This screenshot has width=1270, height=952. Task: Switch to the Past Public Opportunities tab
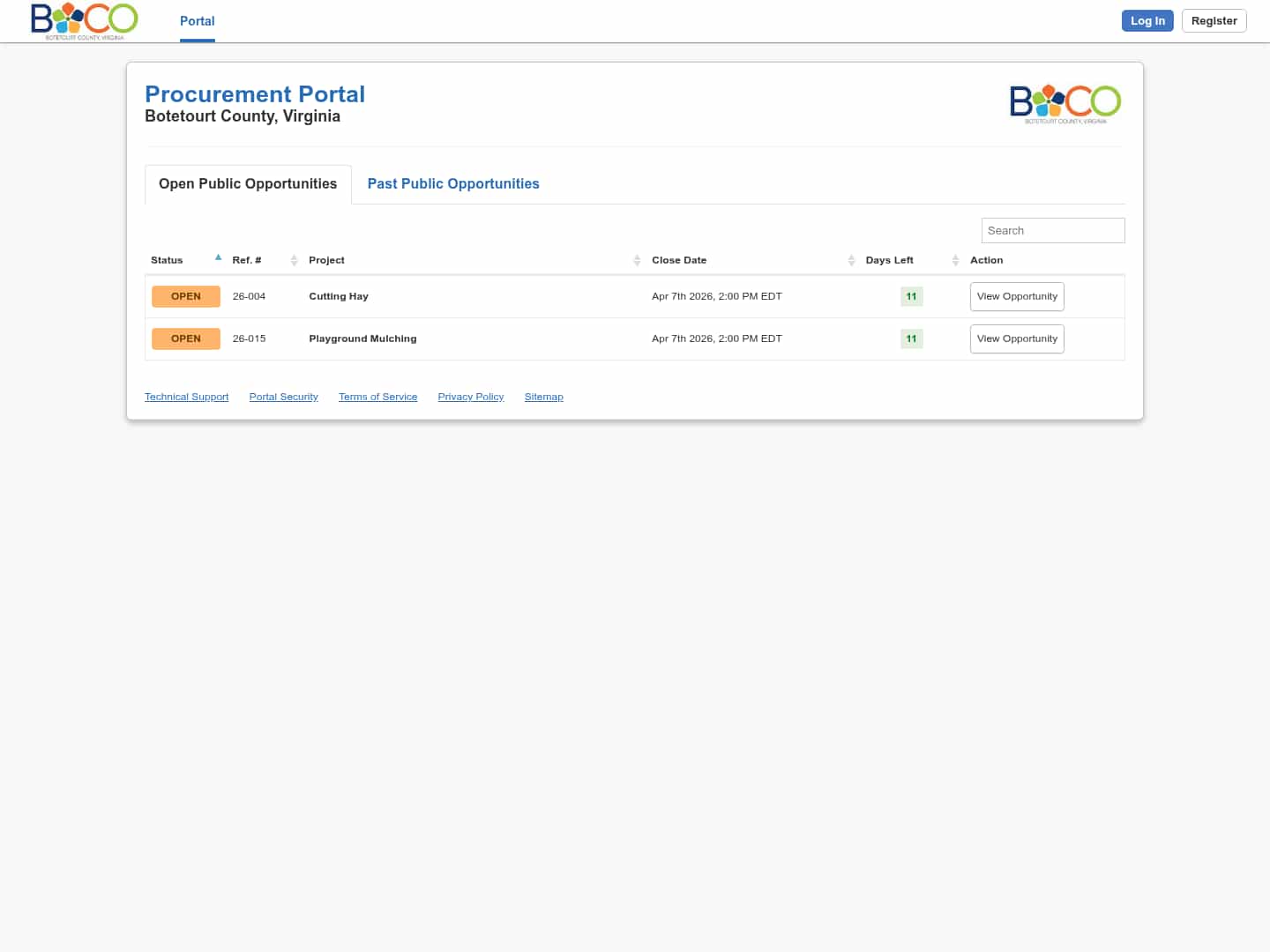point(453,183)
